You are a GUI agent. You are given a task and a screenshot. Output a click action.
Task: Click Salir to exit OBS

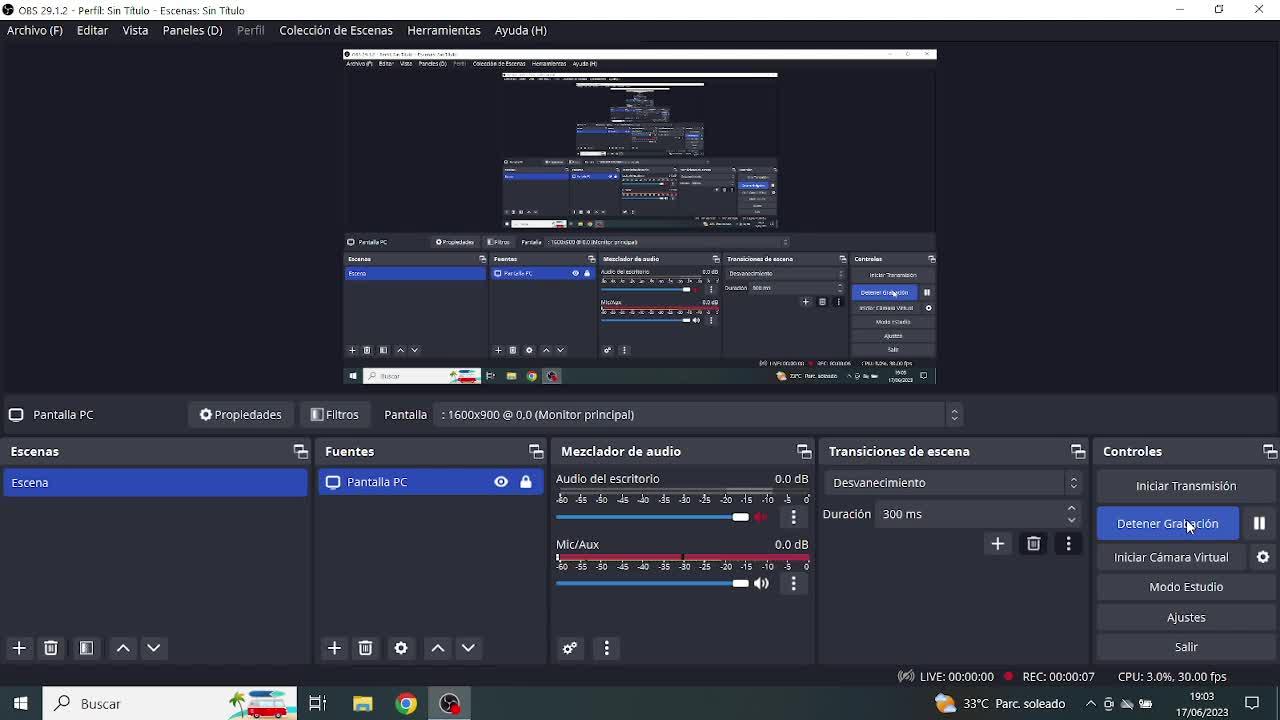(1186, 647)
